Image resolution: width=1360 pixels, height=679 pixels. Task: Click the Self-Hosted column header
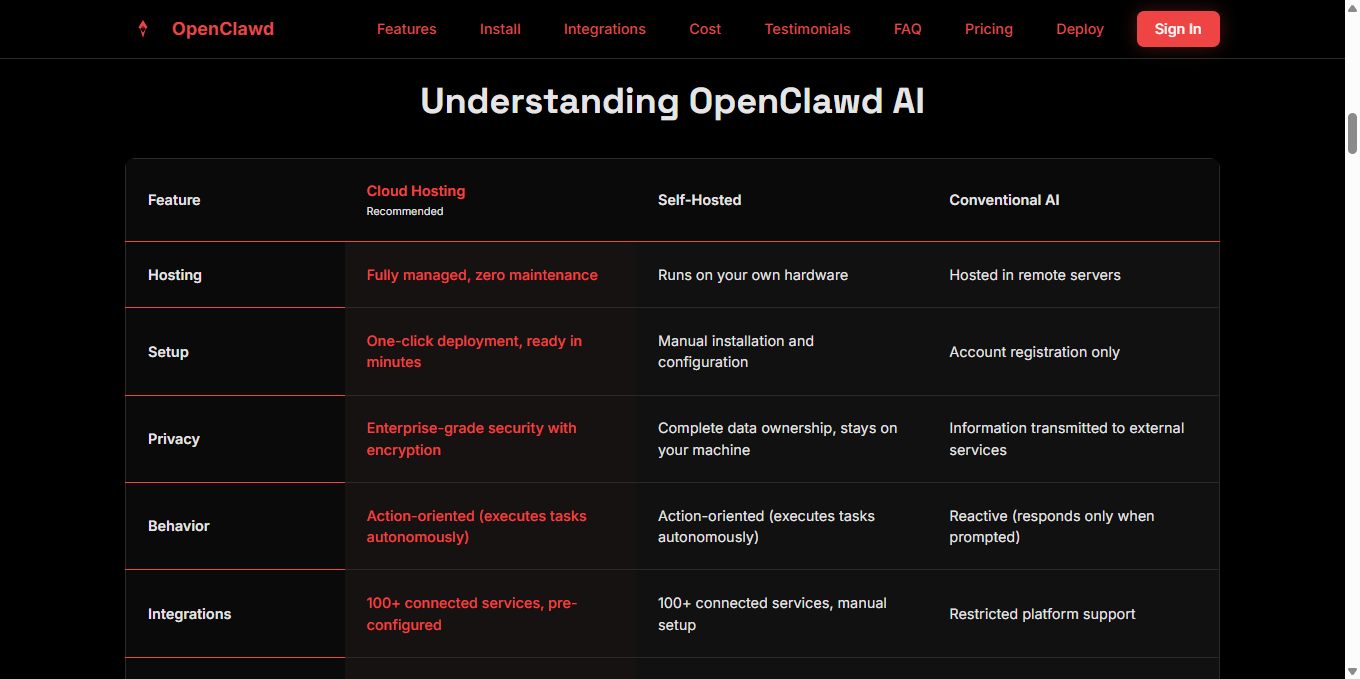(699, 200)
